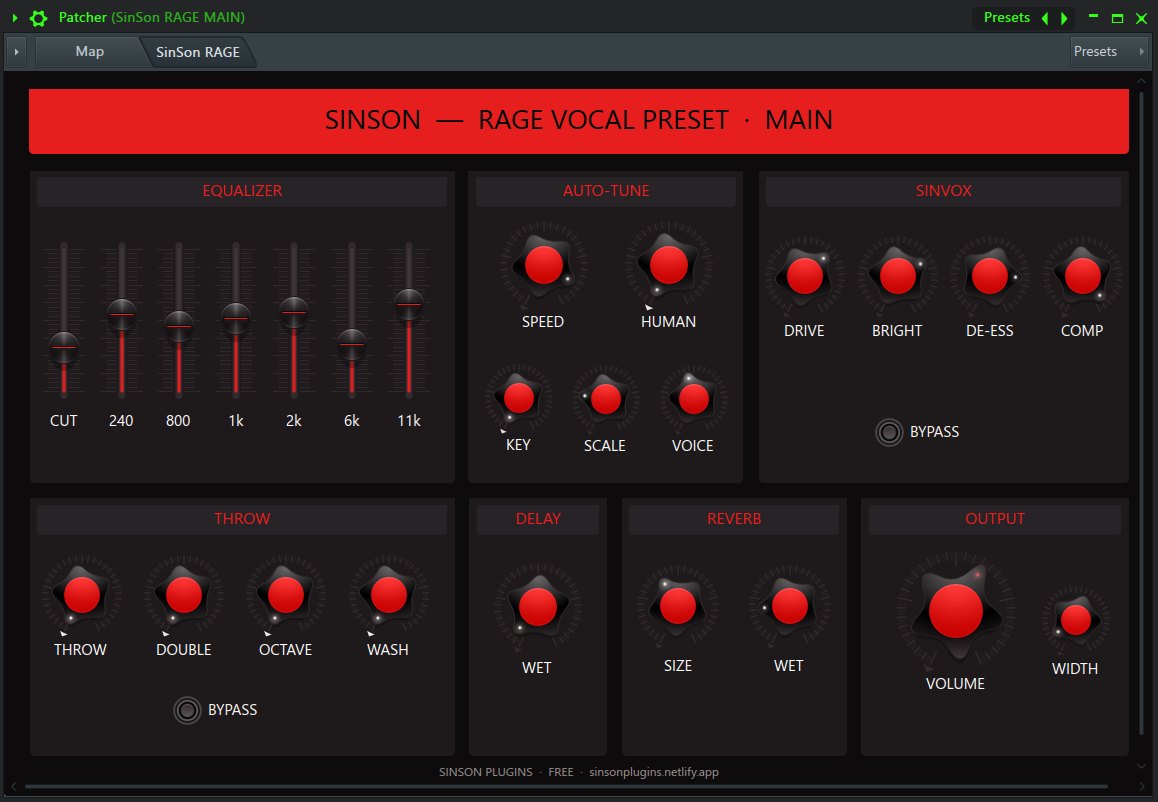Click the DELAY section header
The image size is (1158, 802).
point(538,518)
